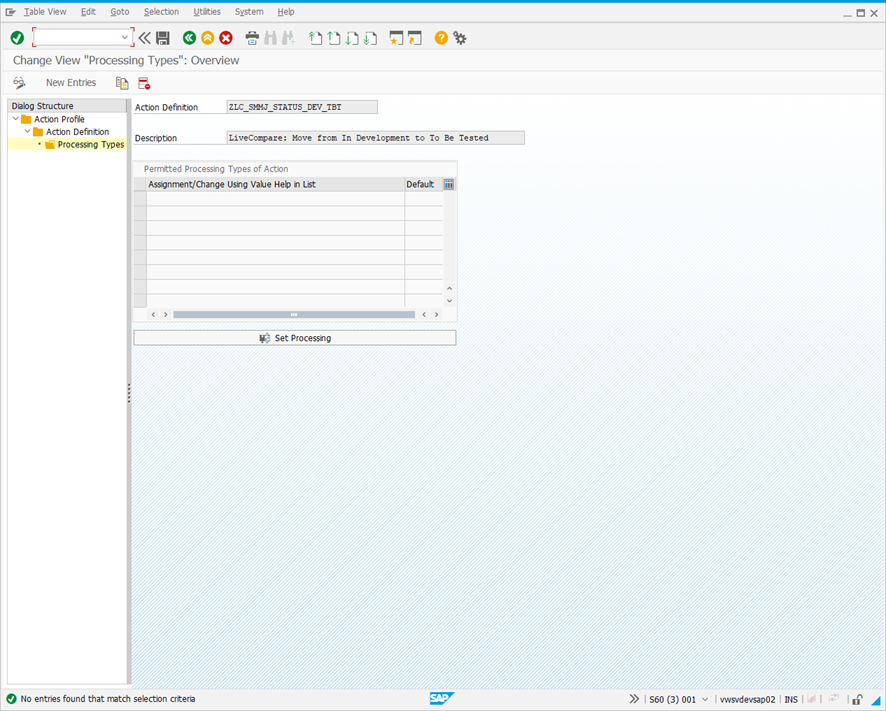The image size is (886, 711).
Task: Open the S60 (3) 001 system dropdown
Action: coord(705,700)
